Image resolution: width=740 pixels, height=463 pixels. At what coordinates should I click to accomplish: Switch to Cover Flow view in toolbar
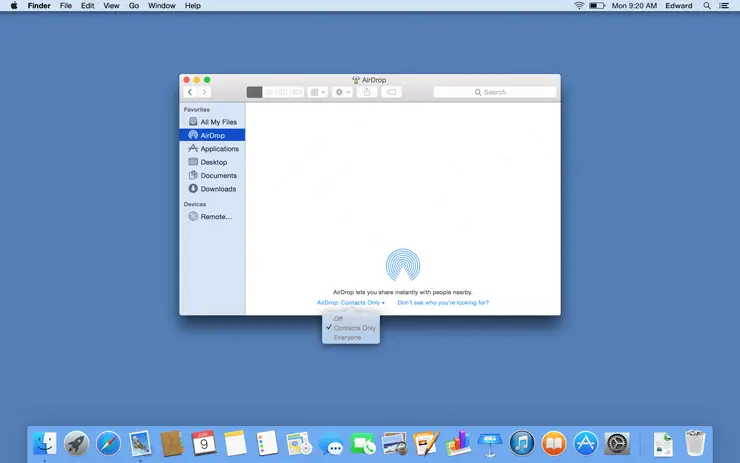click(296, 92)
